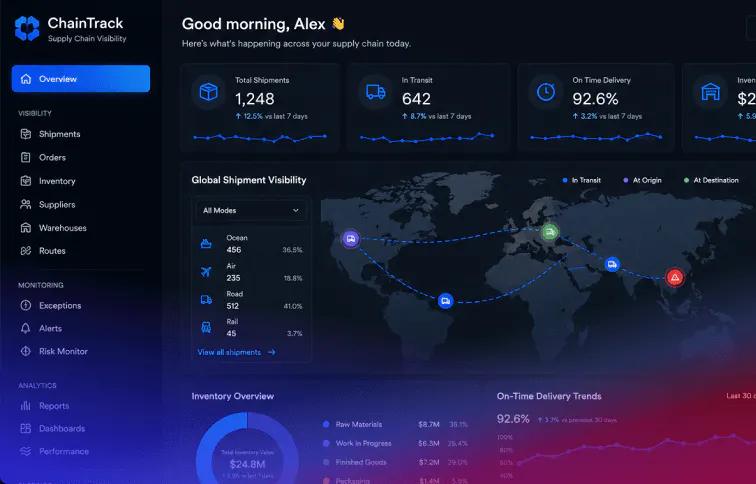Open the Overview page

click(x=81, y=79)
